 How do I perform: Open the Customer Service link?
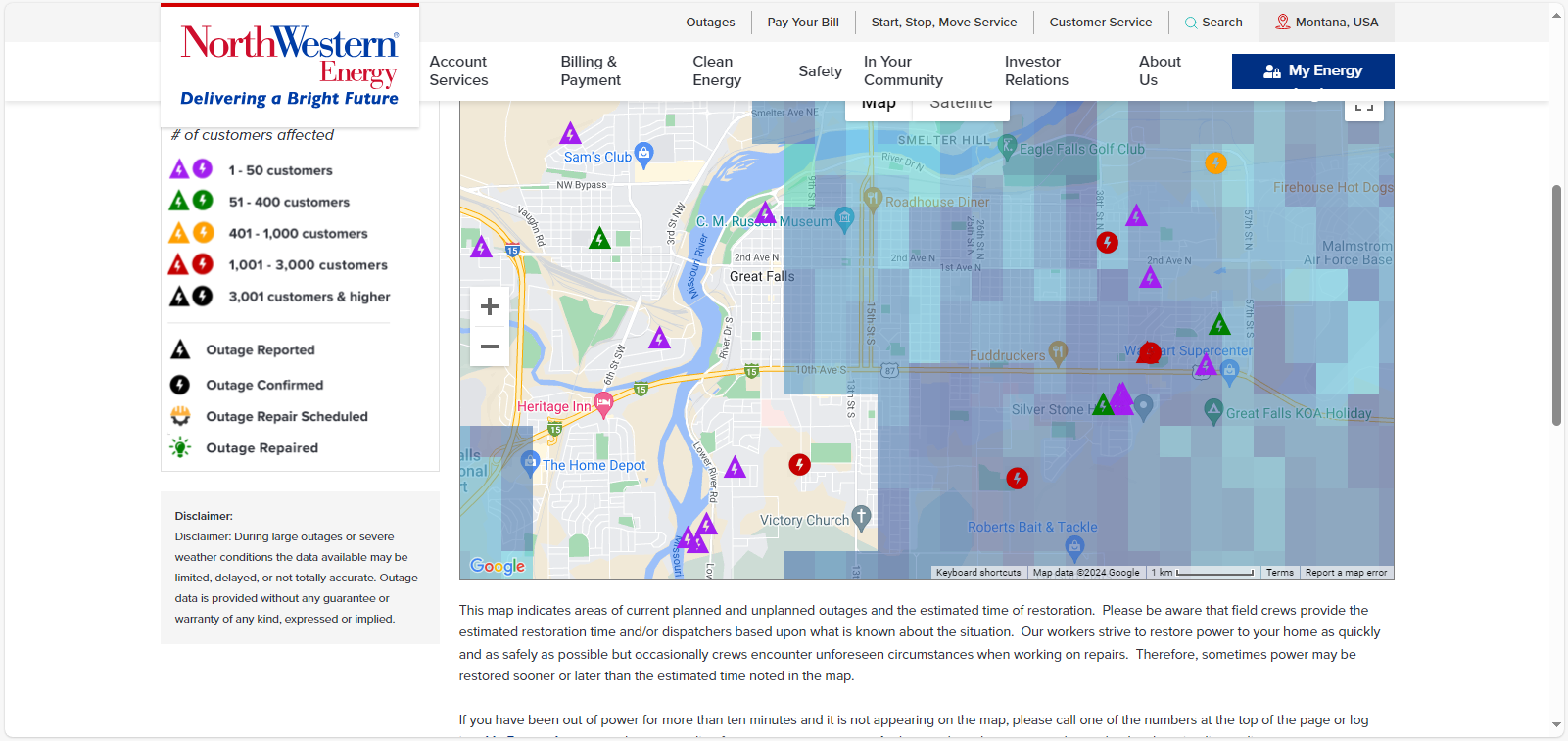point(1101,22)
